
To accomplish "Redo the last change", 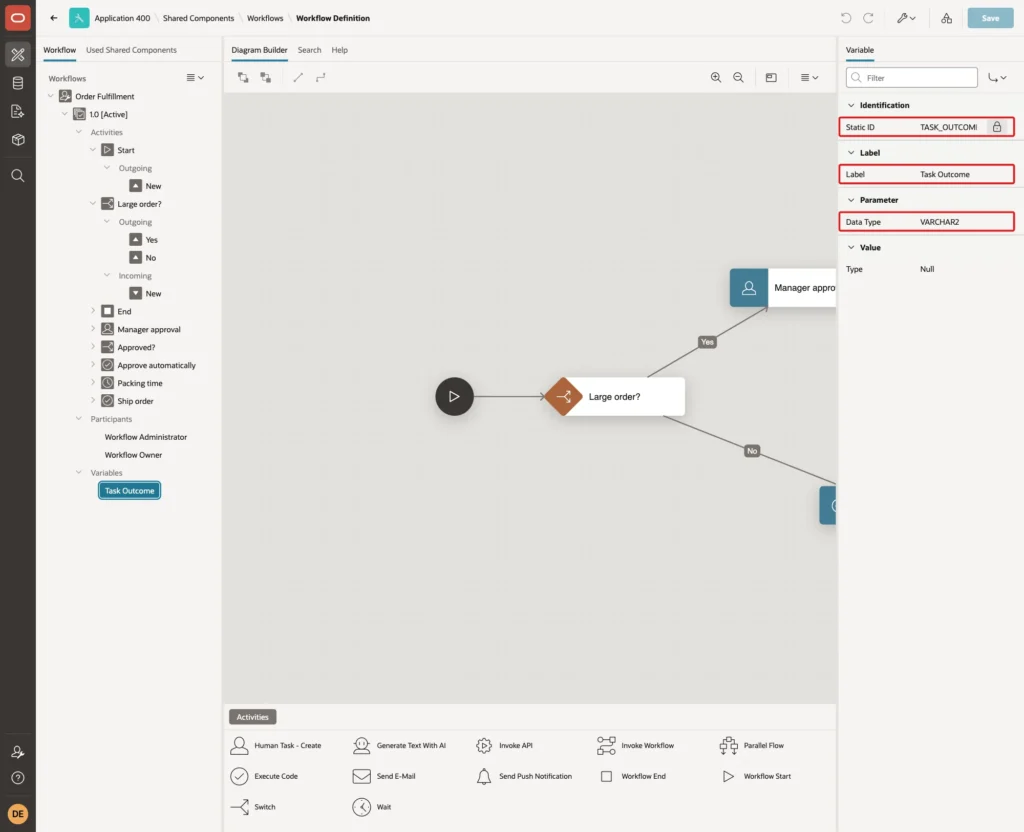I will (868, 18).
